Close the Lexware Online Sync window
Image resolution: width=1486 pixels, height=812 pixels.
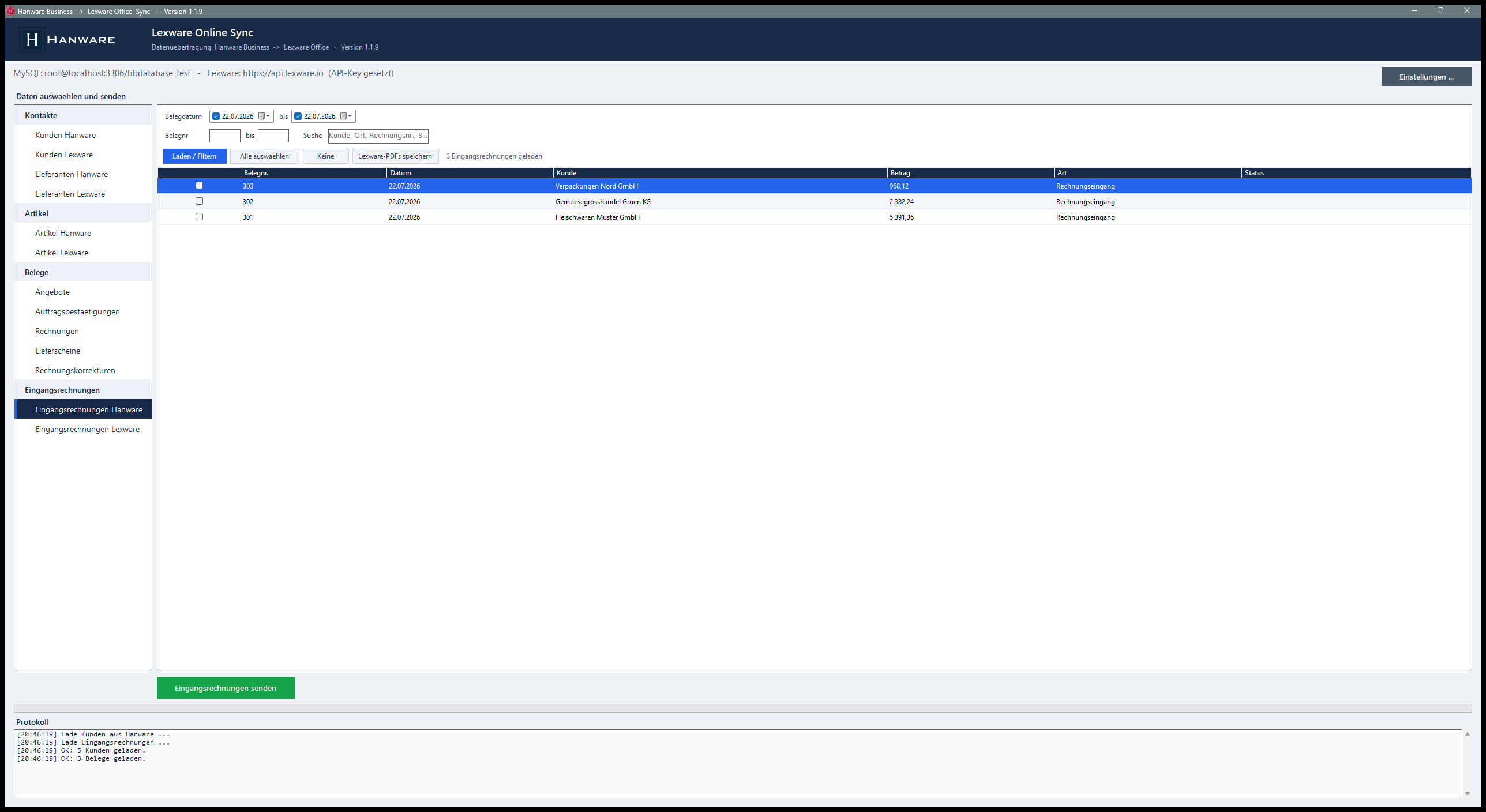1467,11
